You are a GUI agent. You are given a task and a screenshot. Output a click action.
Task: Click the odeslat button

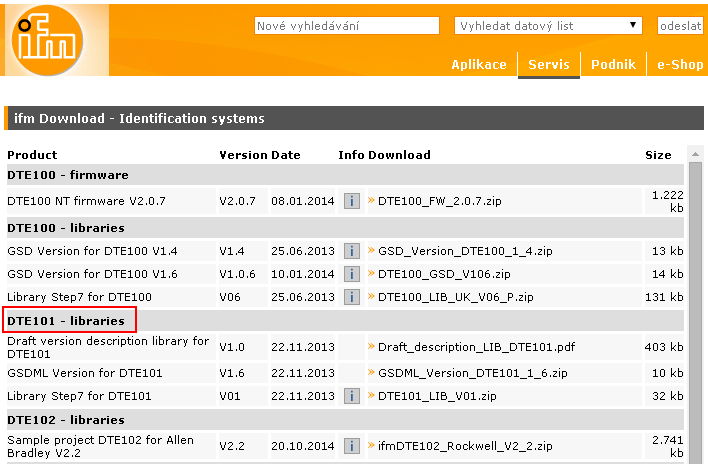(x=680, y=26)
